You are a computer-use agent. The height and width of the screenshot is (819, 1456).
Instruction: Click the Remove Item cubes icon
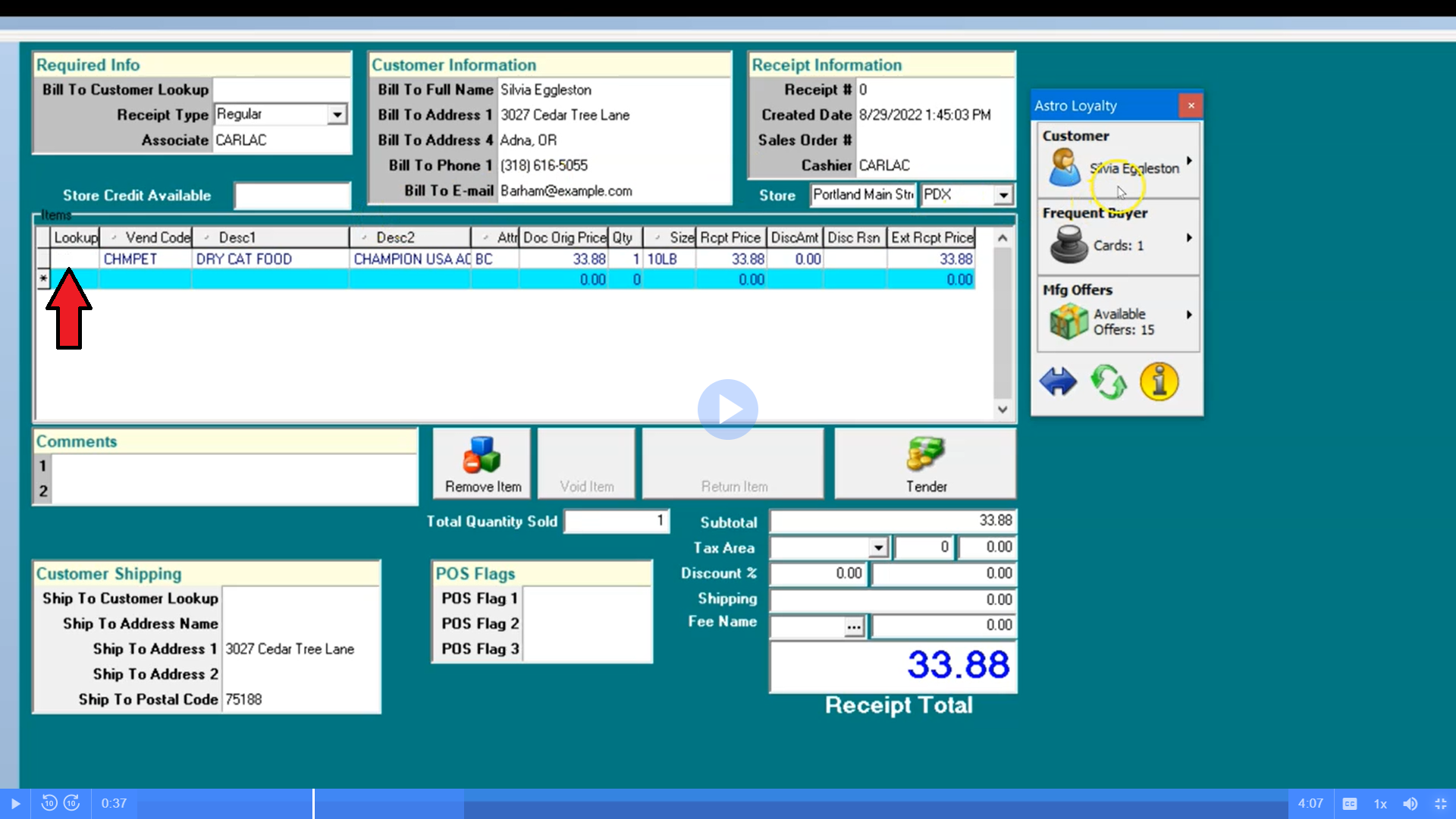point(482,455)
